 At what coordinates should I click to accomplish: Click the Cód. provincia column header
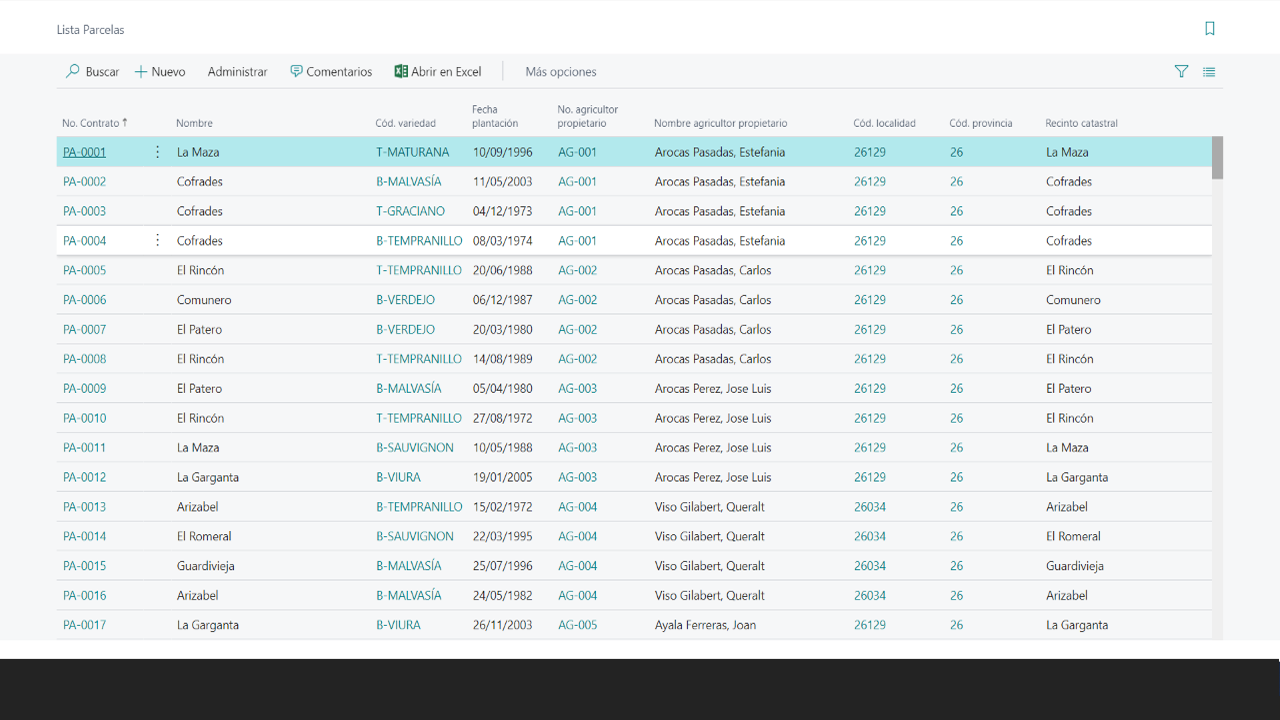pos(980,123)
